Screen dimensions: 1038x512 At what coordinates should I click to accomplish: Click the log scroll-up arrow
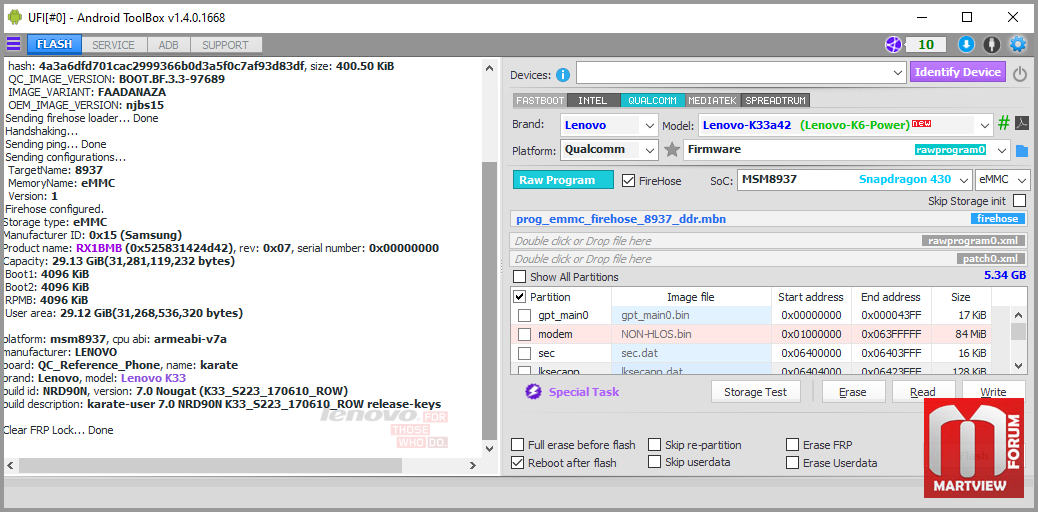[x=489, y=68]
